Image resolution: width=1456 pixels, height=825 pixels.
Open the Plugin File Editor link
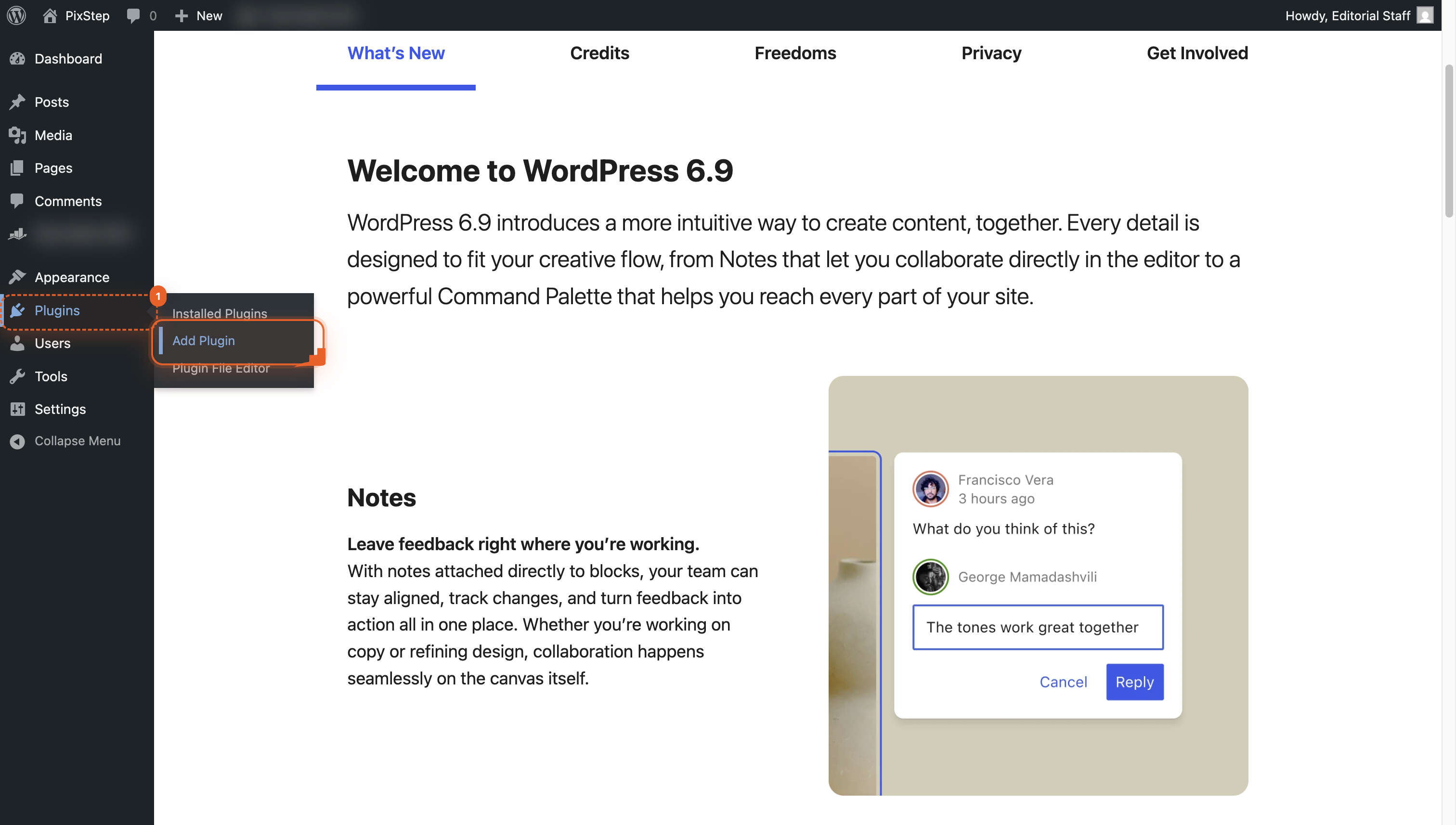pyautogui.click(x=221, y=368)
